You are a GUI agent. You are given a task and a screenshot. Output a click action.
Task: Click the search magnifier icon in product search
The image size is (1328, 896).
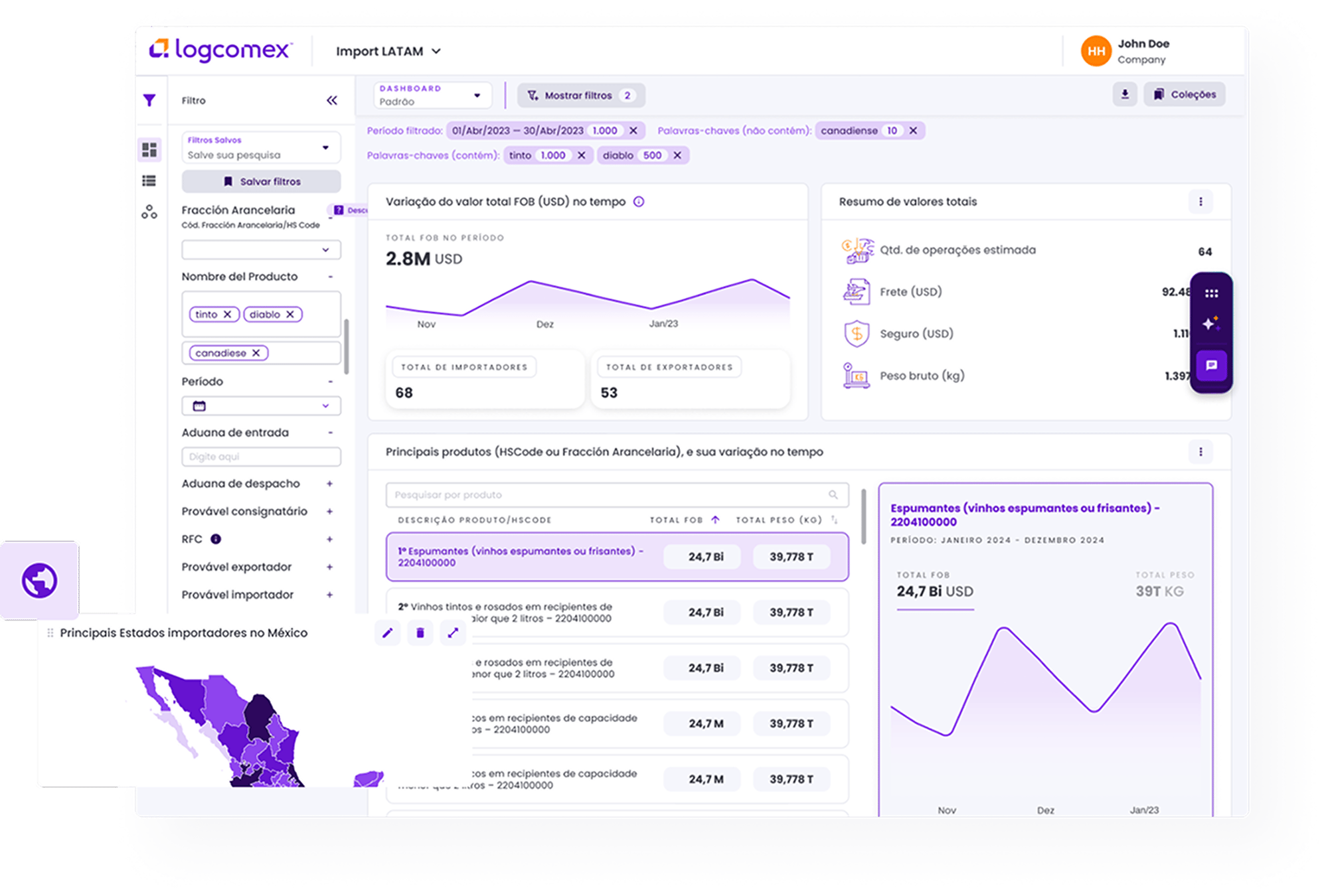833,495
